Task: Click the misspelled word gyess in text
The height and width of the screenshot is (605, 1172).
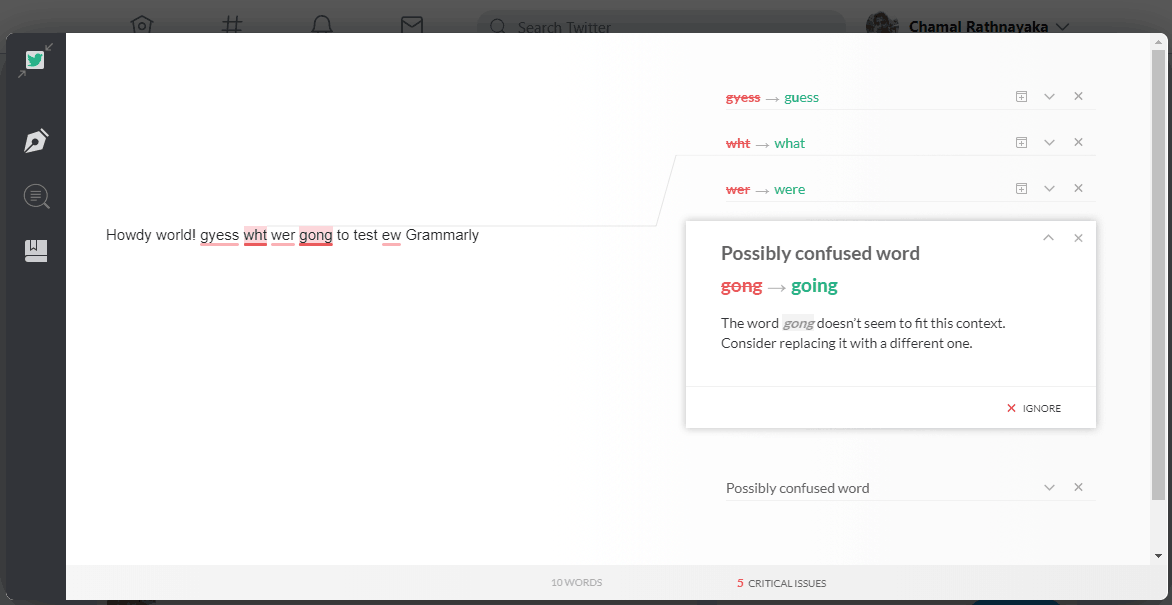Action: pos(219,236)
